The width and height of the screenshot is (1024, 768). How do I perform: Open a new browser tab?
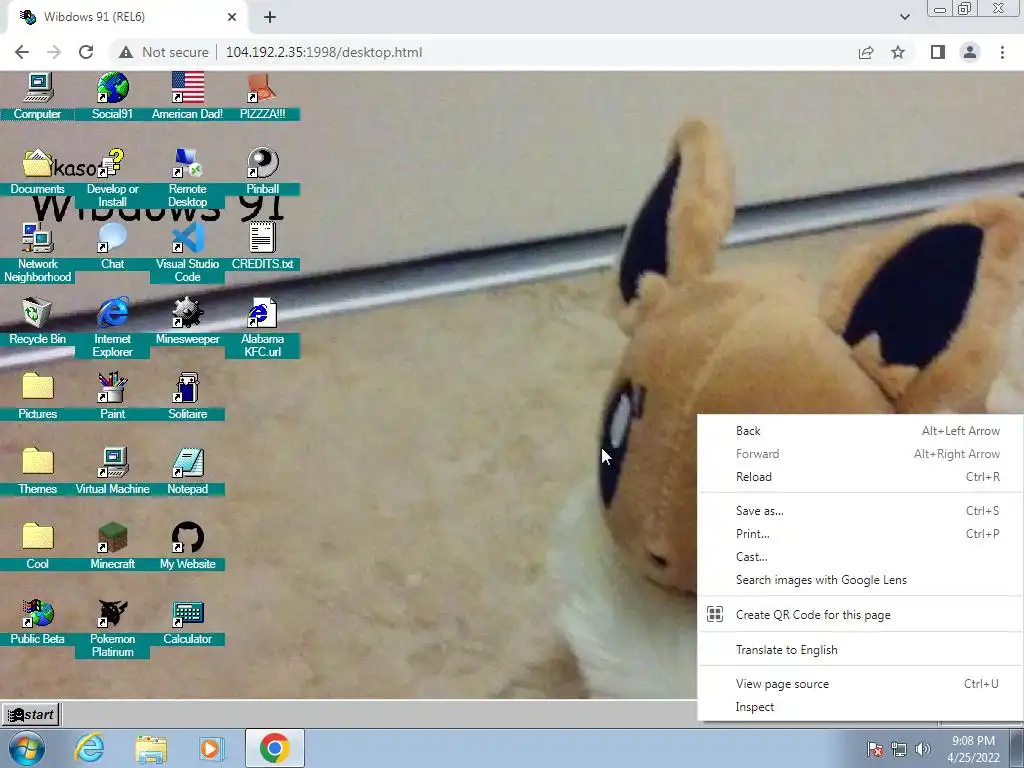[x=270, y=17]
